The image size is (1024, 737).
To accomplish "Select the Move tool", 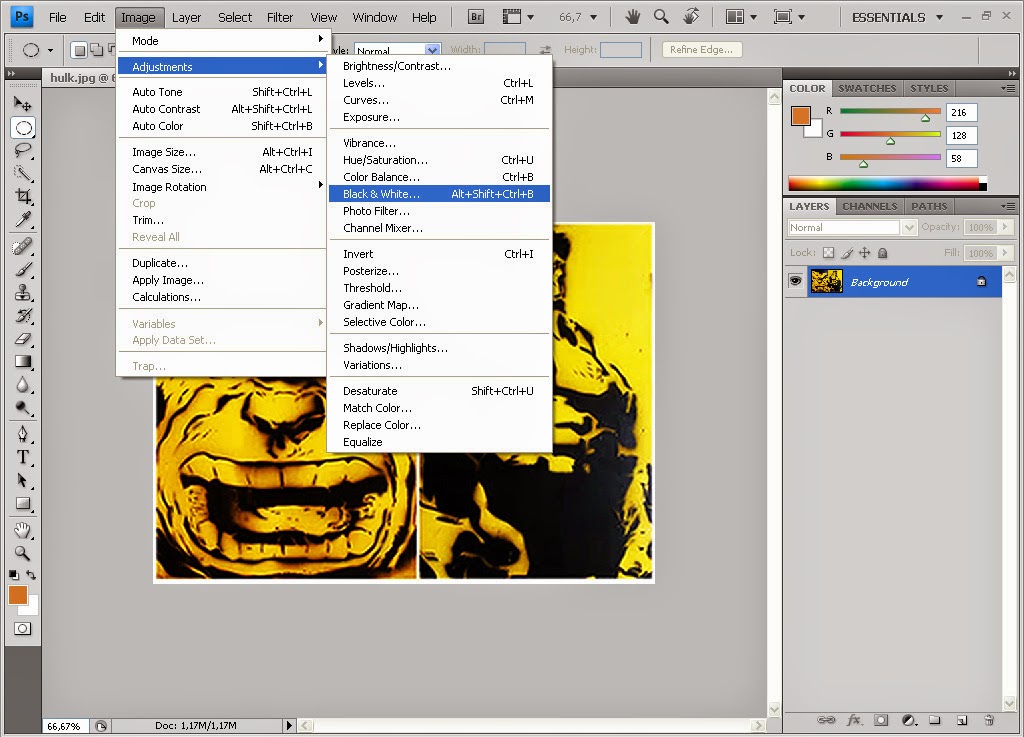I will pyautogui.click(x=23, y=104).
